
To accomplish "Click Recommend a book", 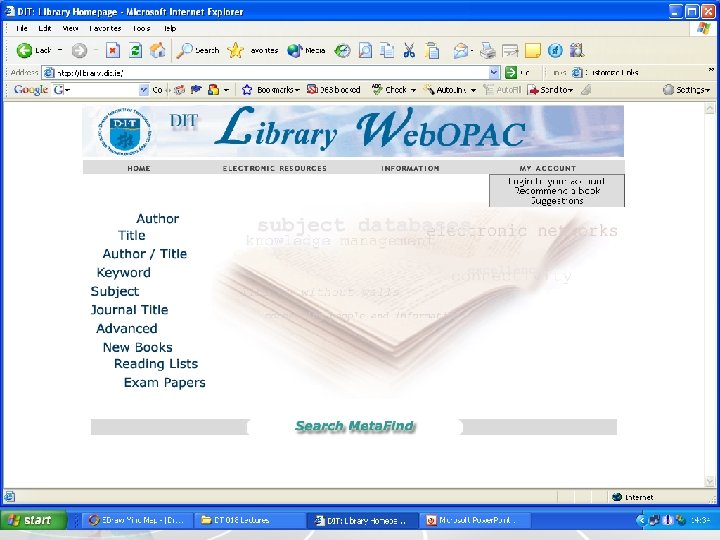I will click(x=557, y=191).
